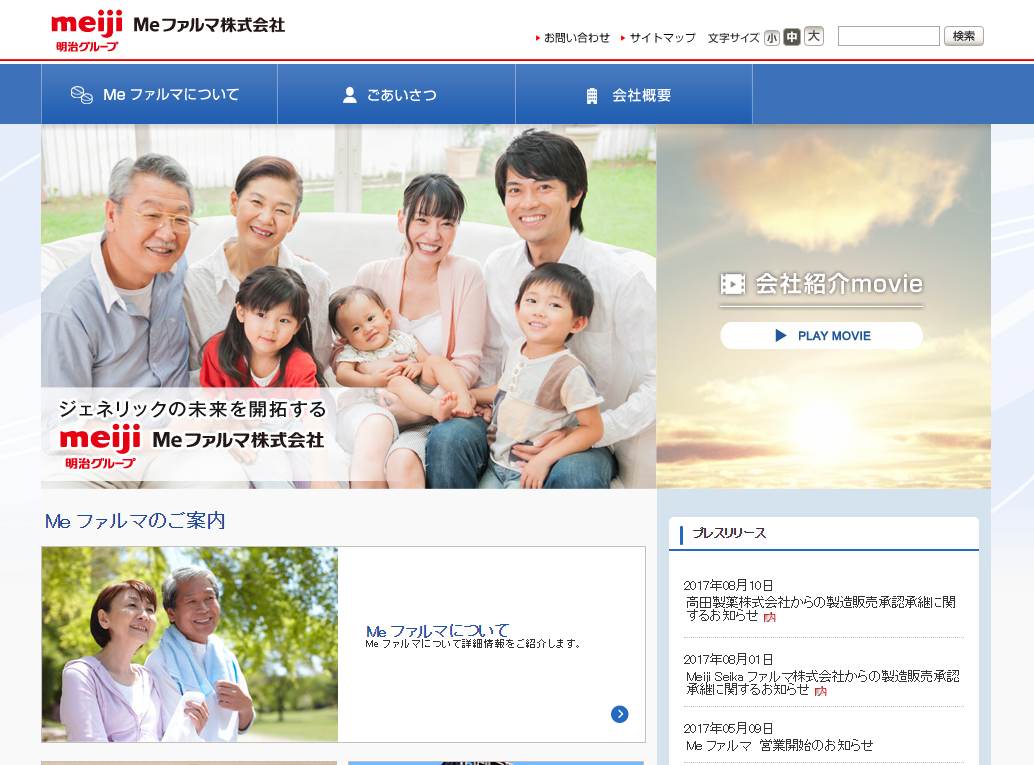
Task: Click the red PDF icon after Meiji Seika press release
Action: tap(820, 691)
